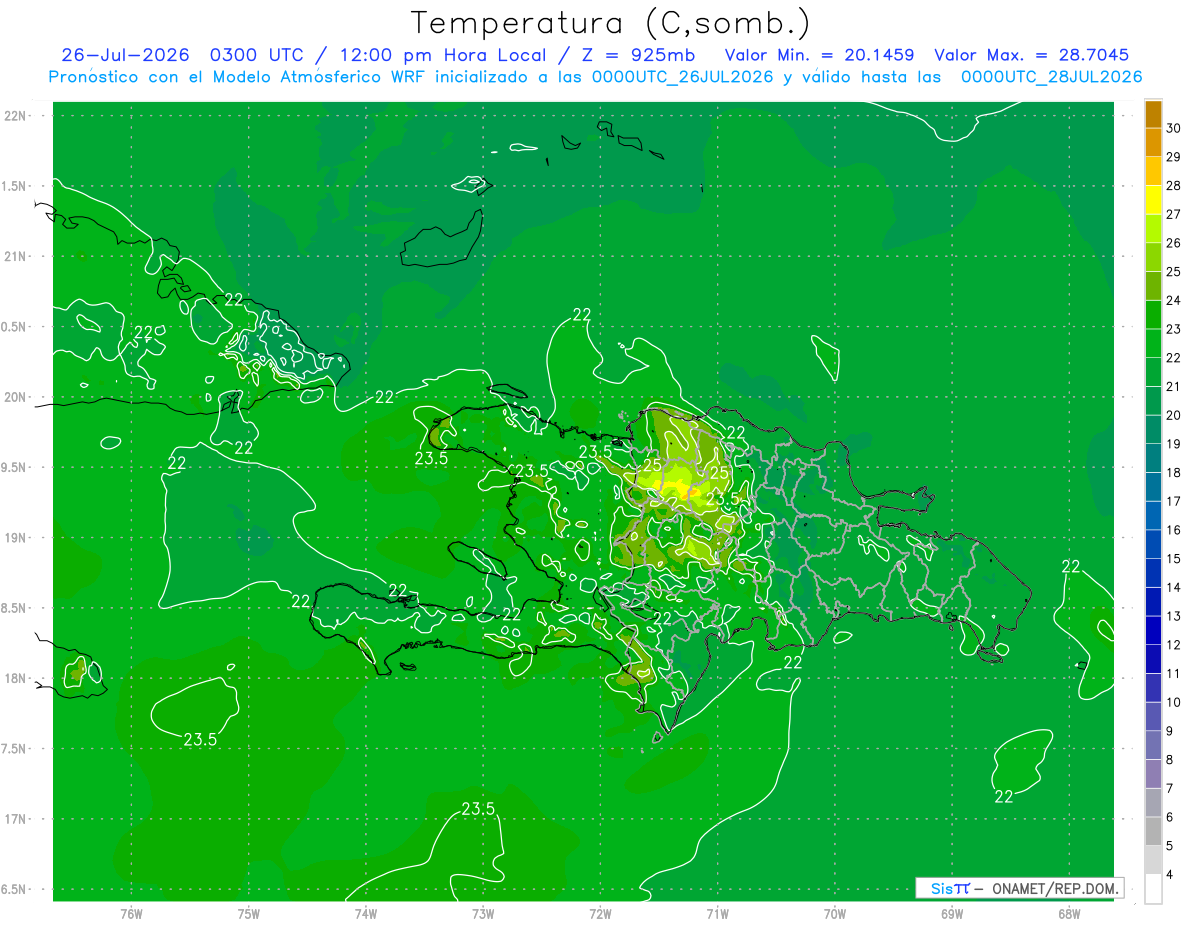Click the '15' color bar label
Image resolution: width=1200 pixels, height=927 pixels.
click(1174, 559)
